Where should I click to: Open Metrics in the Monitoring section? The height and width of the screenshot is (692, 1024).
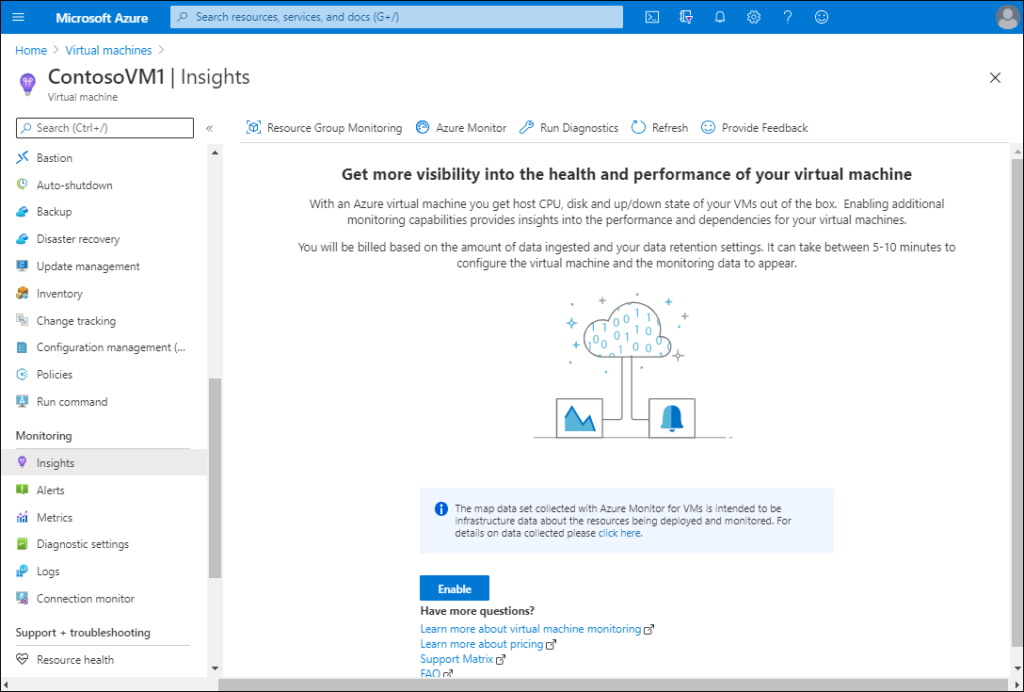54,517
